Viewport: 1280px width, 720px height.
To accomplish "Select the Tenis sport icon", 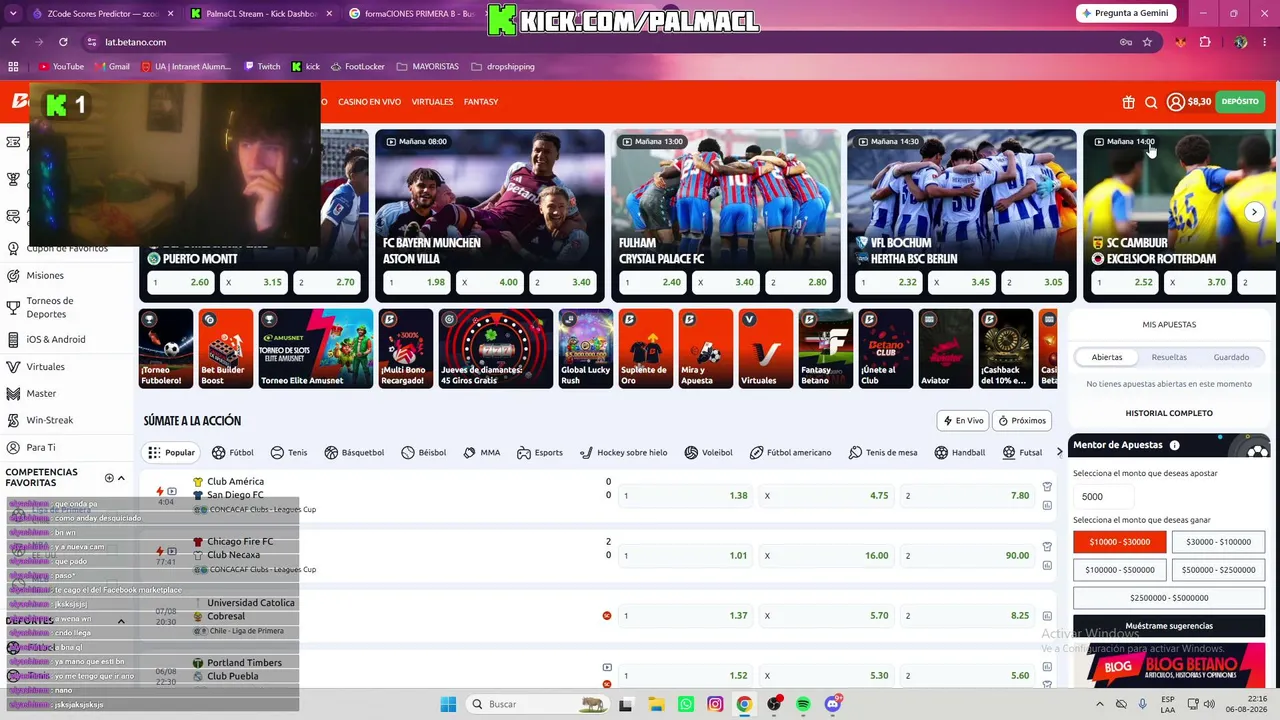I will coord(277,452).
